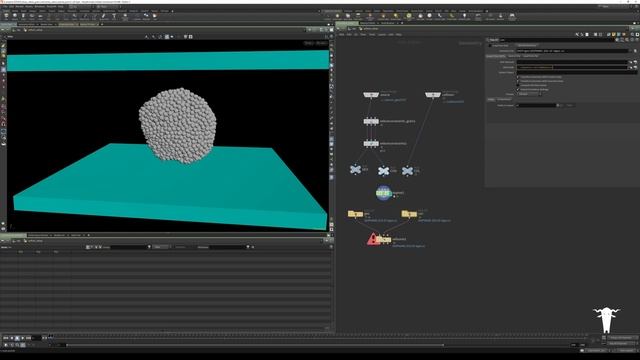Select the left yellow file cache node
This screenshot has width=640, height=360.
click(x=355, y=213)
